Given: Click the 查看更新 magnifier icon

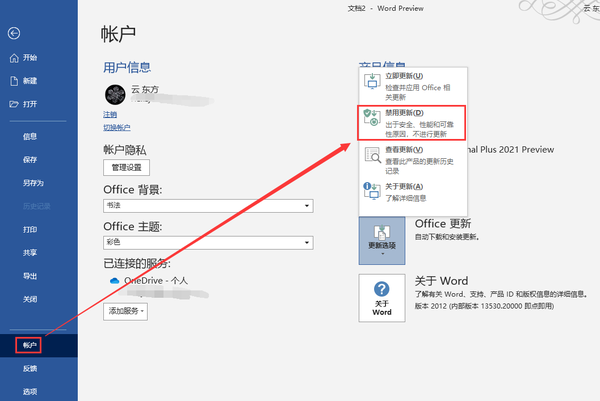Looking at the screenshot, I should point(372,155).
